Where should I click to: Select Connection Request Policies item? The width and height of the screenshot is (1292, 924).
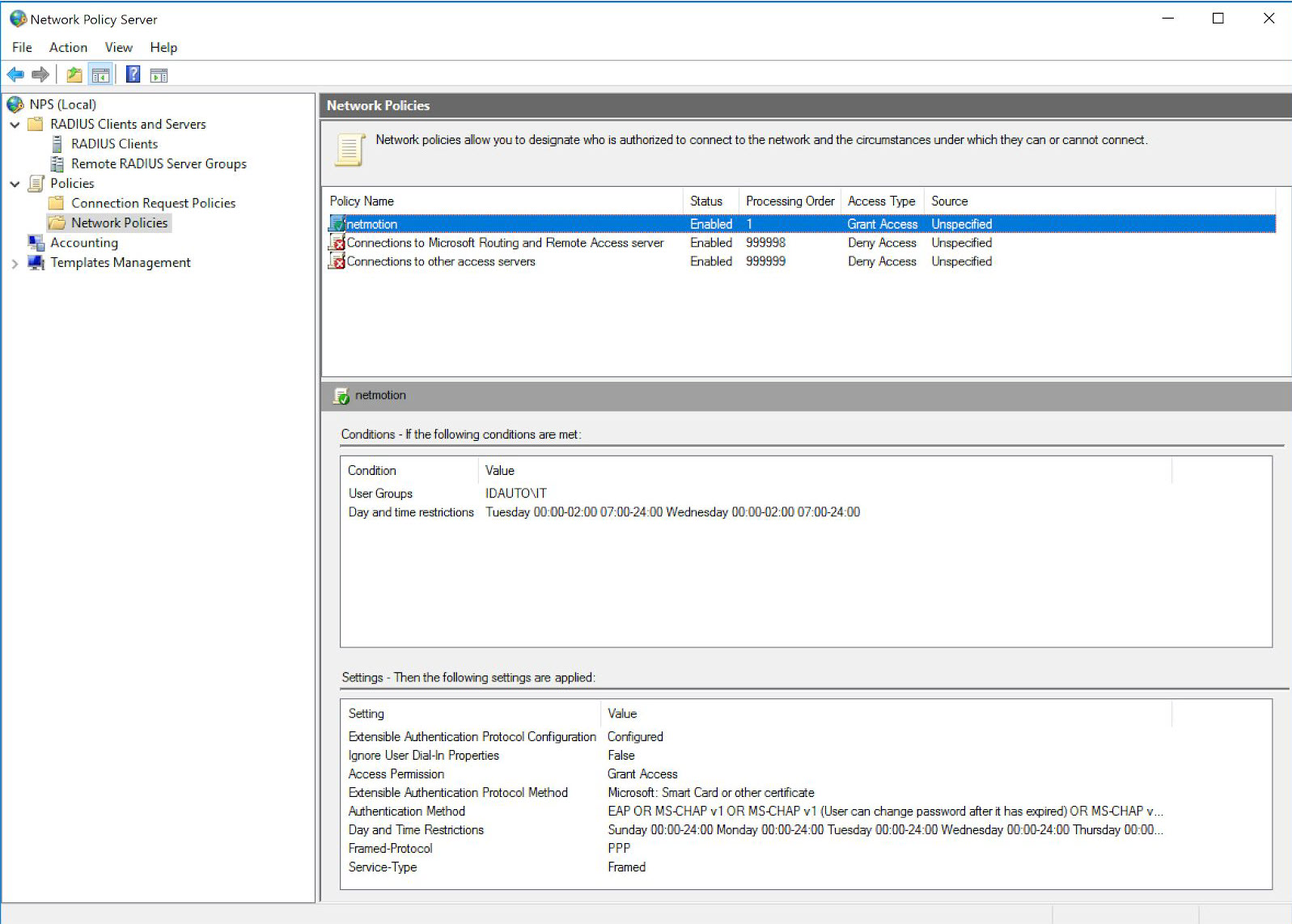153,203
